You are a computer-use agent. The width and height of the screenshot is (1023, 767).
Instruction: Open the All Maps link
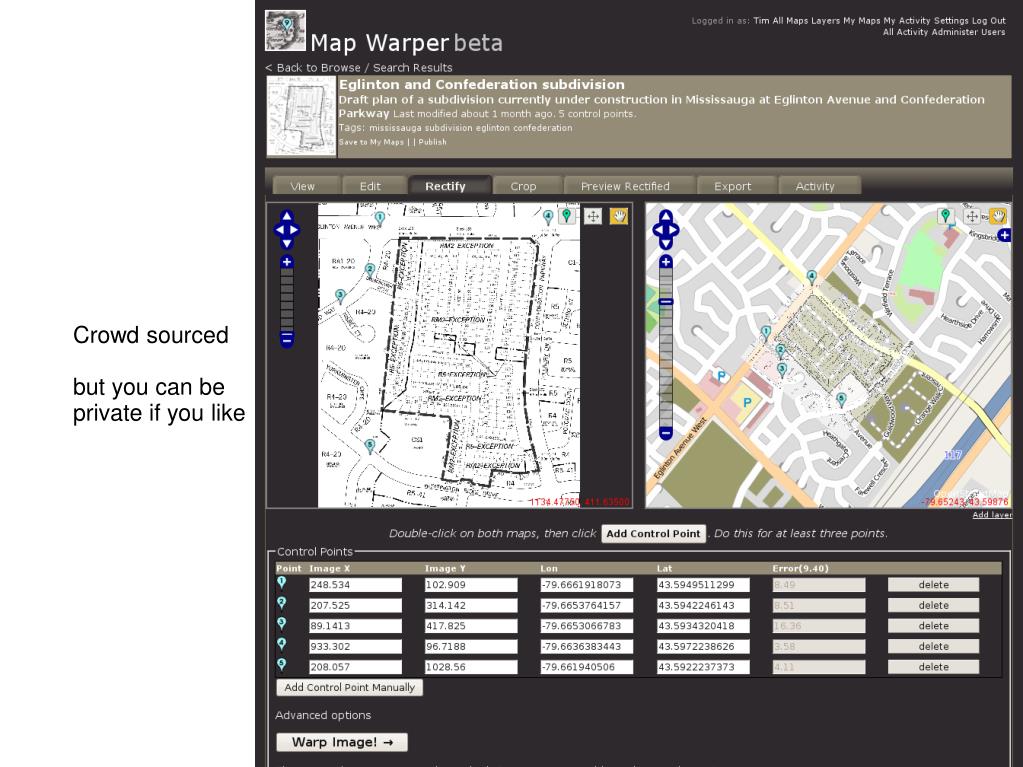[x=790, y=21]
